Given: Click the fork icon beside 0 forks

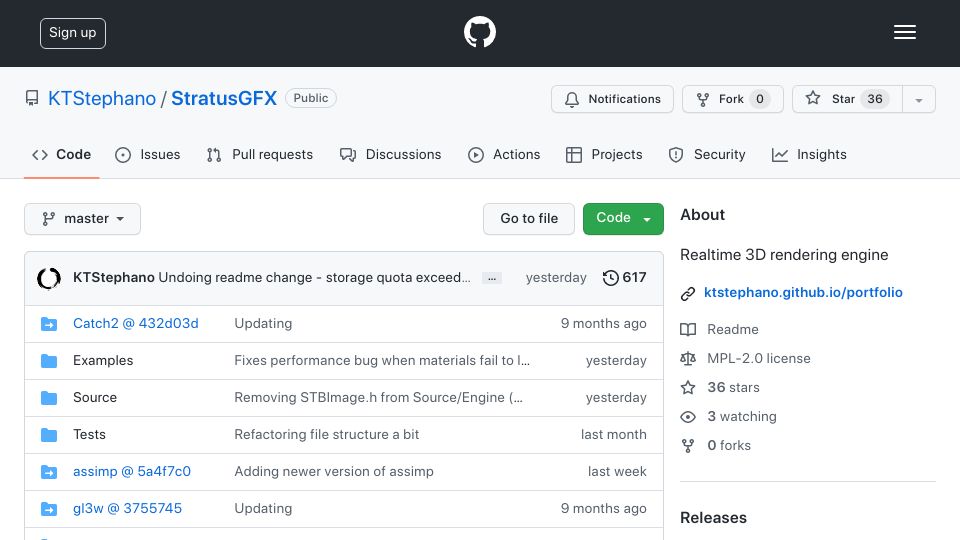Looking at the screenshot, I should tap(688, 446).
